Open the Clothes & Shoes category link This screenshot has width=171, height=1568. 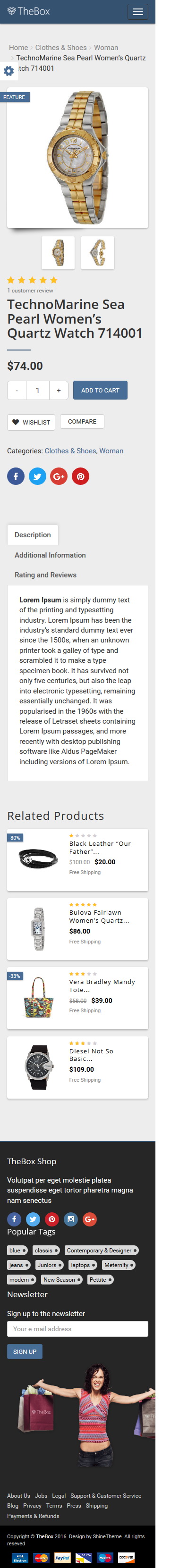click(70, 451)
